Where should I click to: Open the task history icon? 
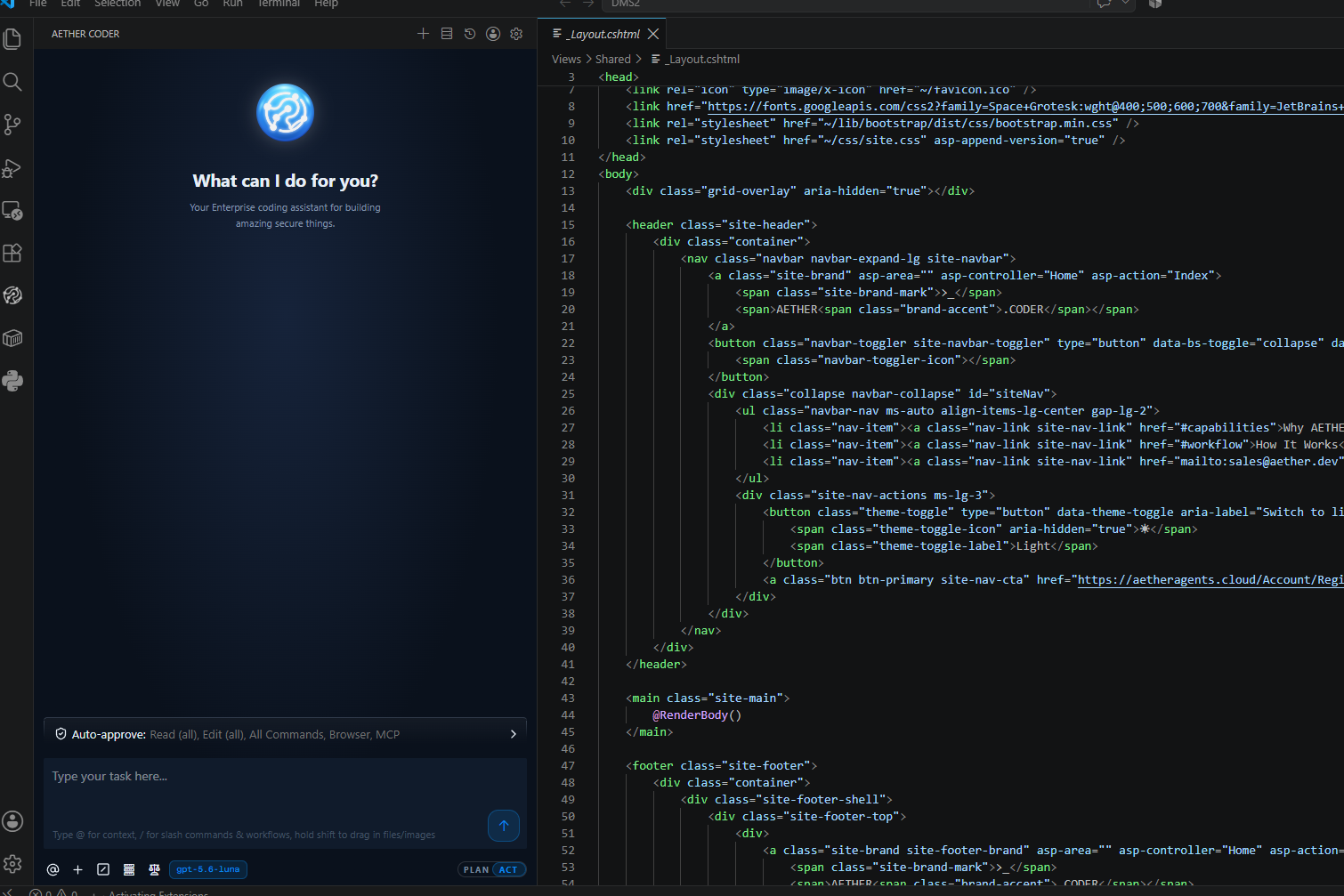pyautogui.click(x=470, y=34)
